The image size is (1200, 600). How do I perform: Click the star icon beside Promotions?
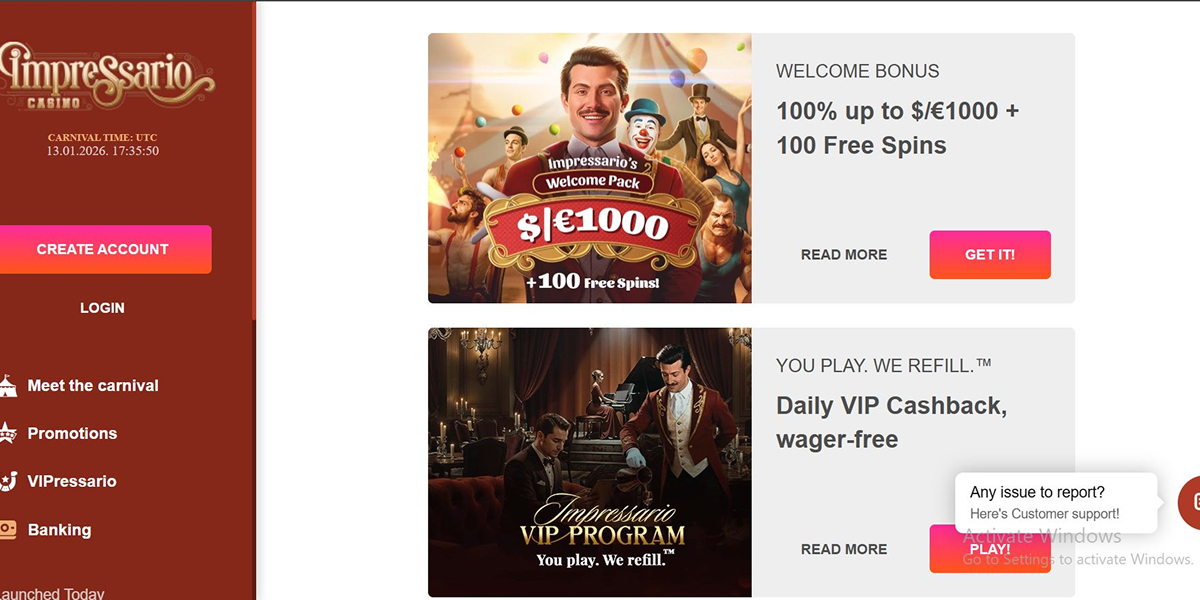7,433
